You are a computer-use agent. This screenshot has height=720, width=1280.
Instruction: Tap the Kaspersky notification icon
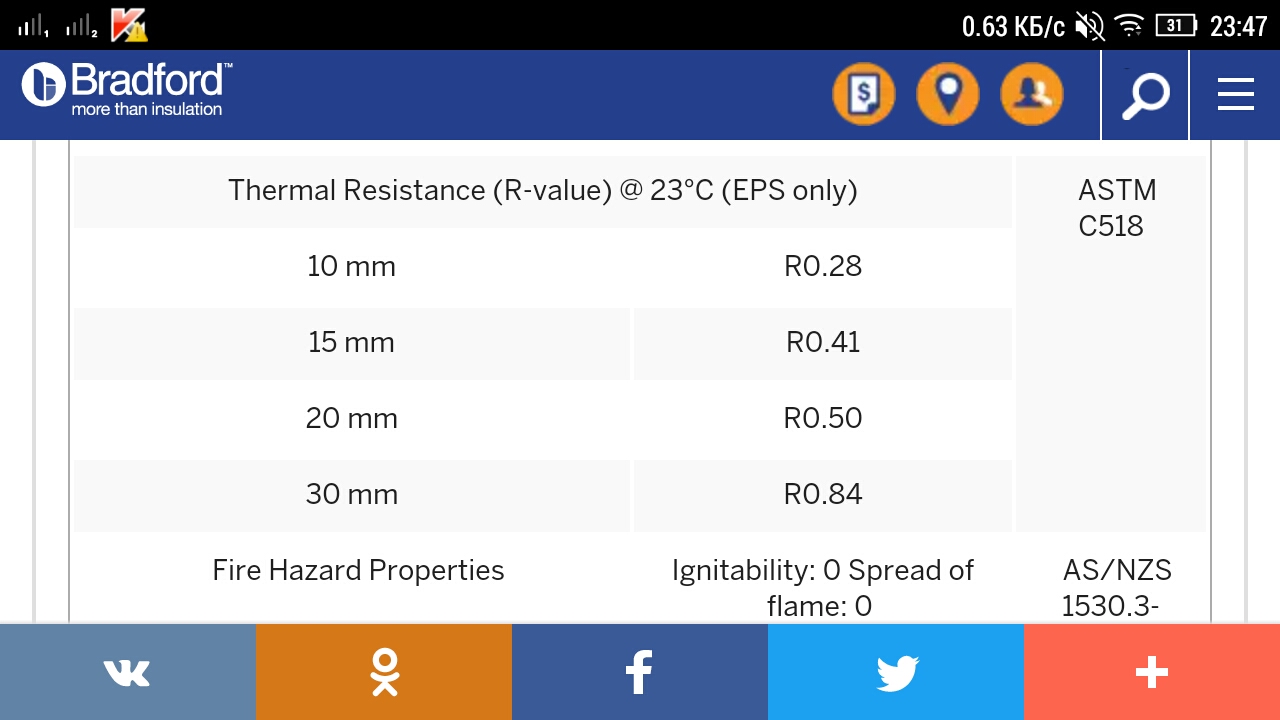click(x=129, y=25)
